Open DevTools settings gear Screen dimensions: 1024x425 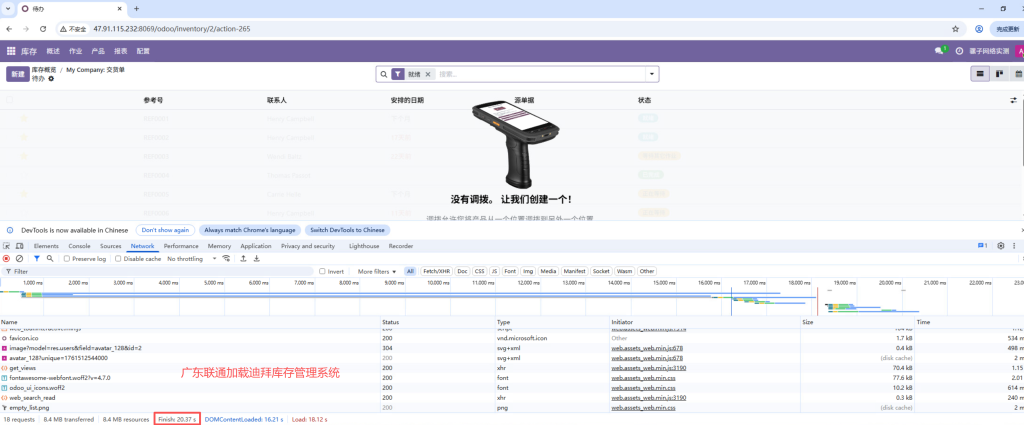point(1000,245)
